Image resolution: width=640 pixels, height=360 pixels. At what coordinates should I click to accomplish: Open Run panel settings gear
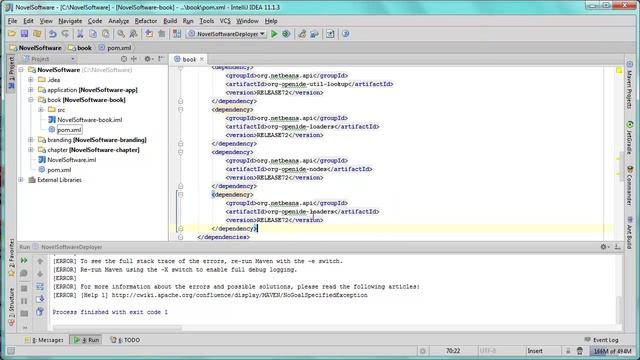coord(604,247)
